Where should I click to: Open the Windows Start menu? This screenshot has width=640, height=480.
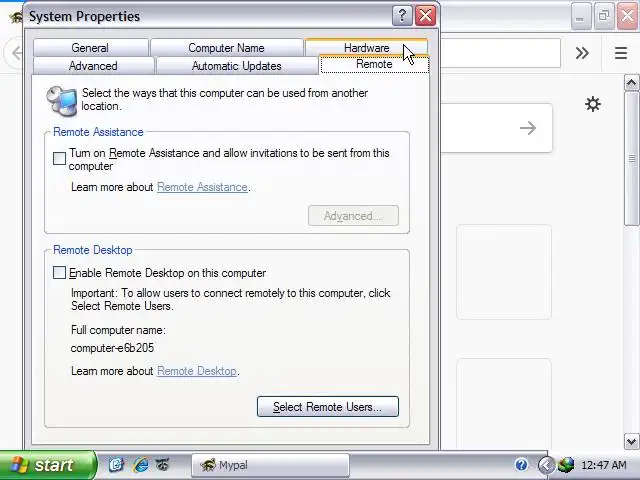coord(47,465)
